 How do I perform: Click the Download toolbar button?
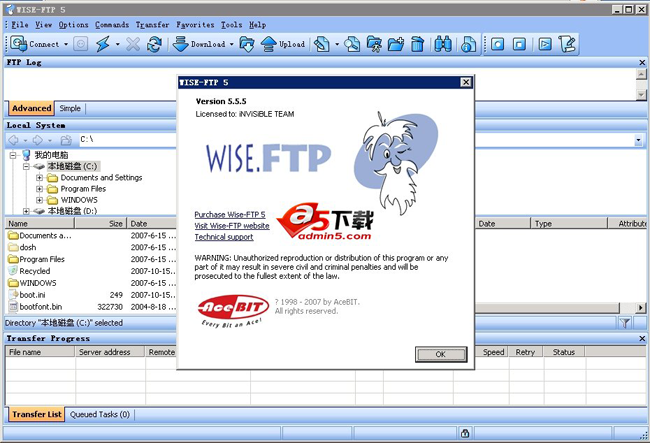click(x=199, y=44)
